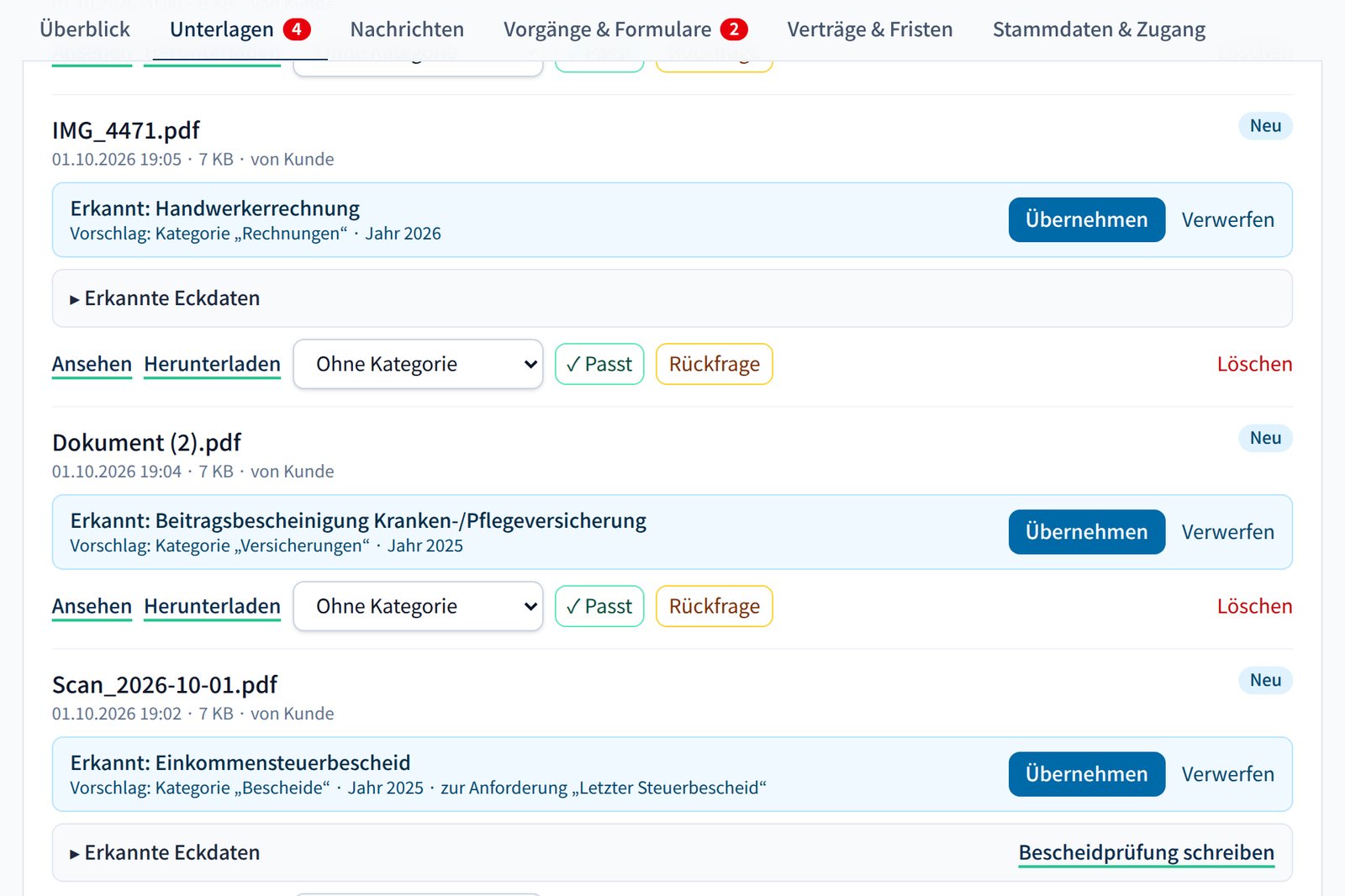The height and width of the screenshot is (896, 1345).
Task: Open category dropdown for IMG_4471.pdf
Action: [x=418, y=364]
